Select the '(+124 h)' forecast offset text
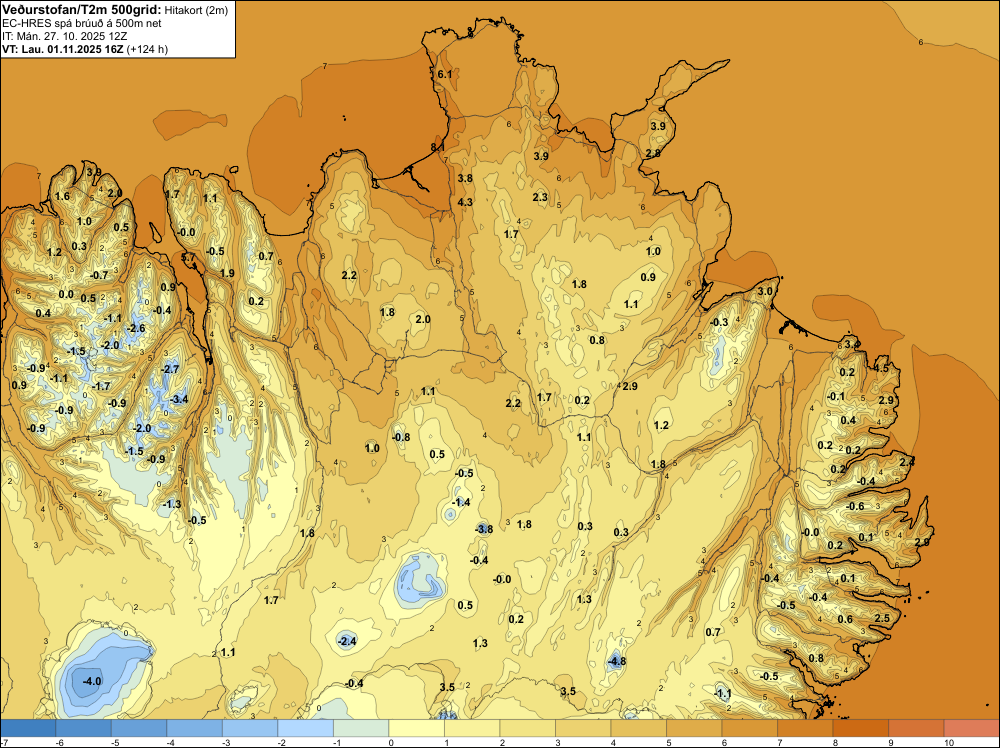 pos(147,49)
